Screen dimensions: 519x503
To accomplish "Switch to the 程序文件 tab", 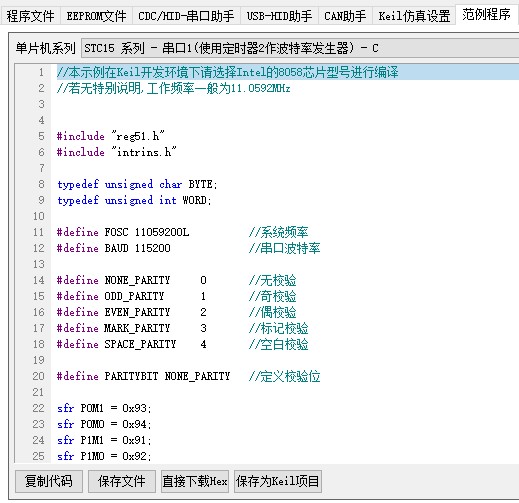I will pyautogui.click(x=30, y=16).
